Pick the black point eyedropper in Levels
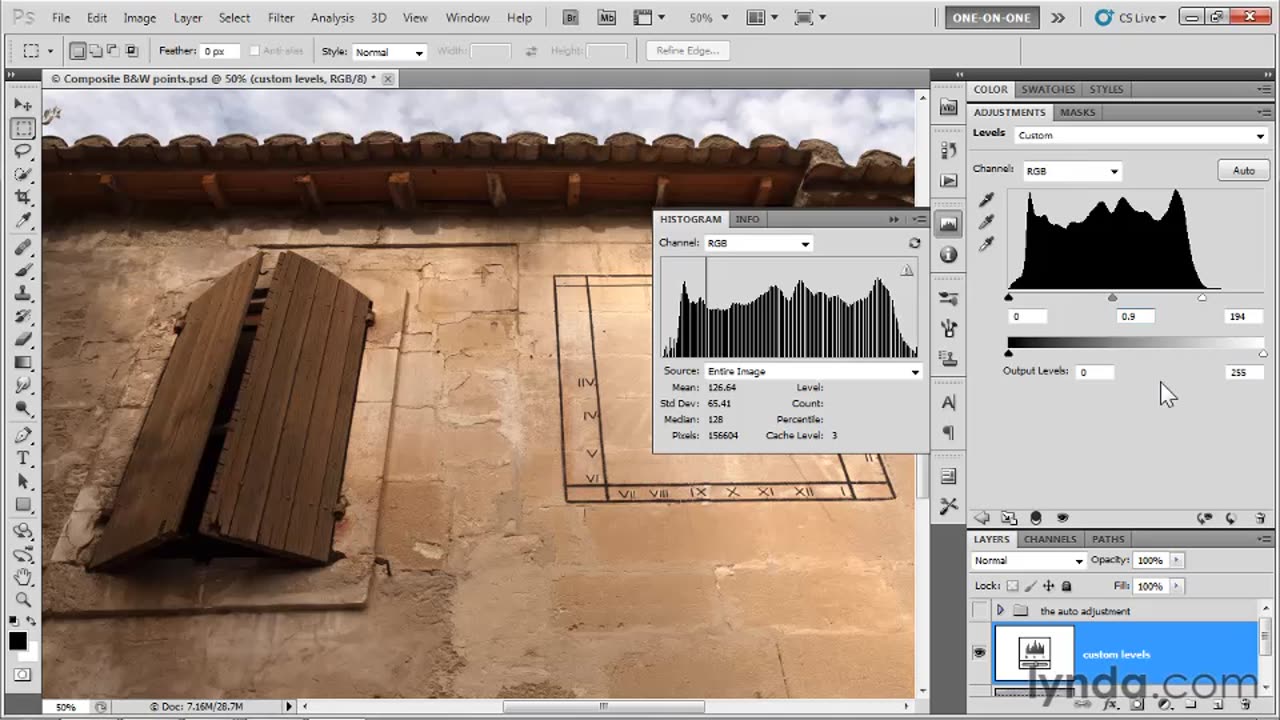Screen dimensions: 1280x720 click(x=986, y=200)
